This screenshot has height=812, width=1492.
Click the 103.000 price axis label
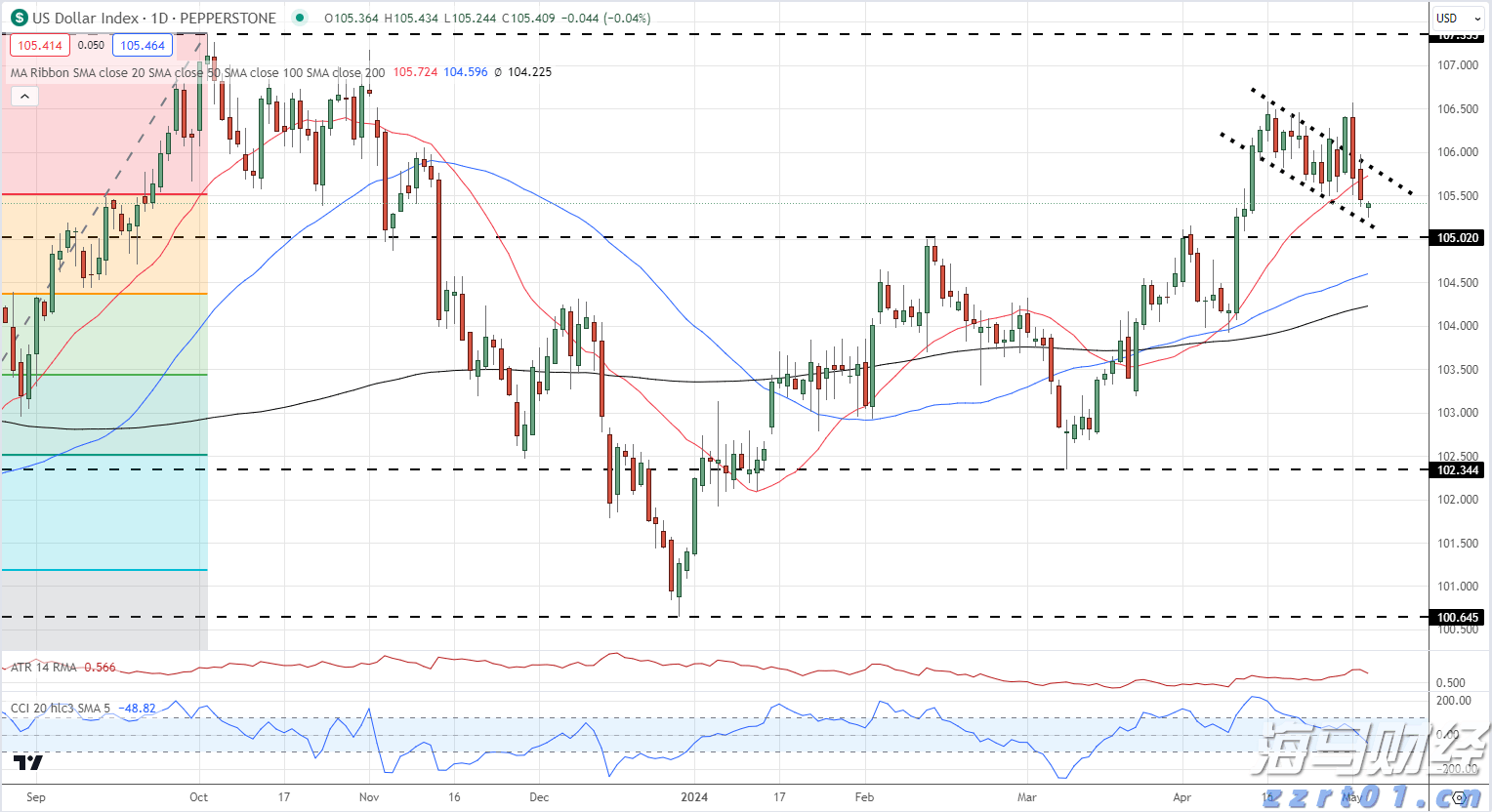tap(1458, 413)
